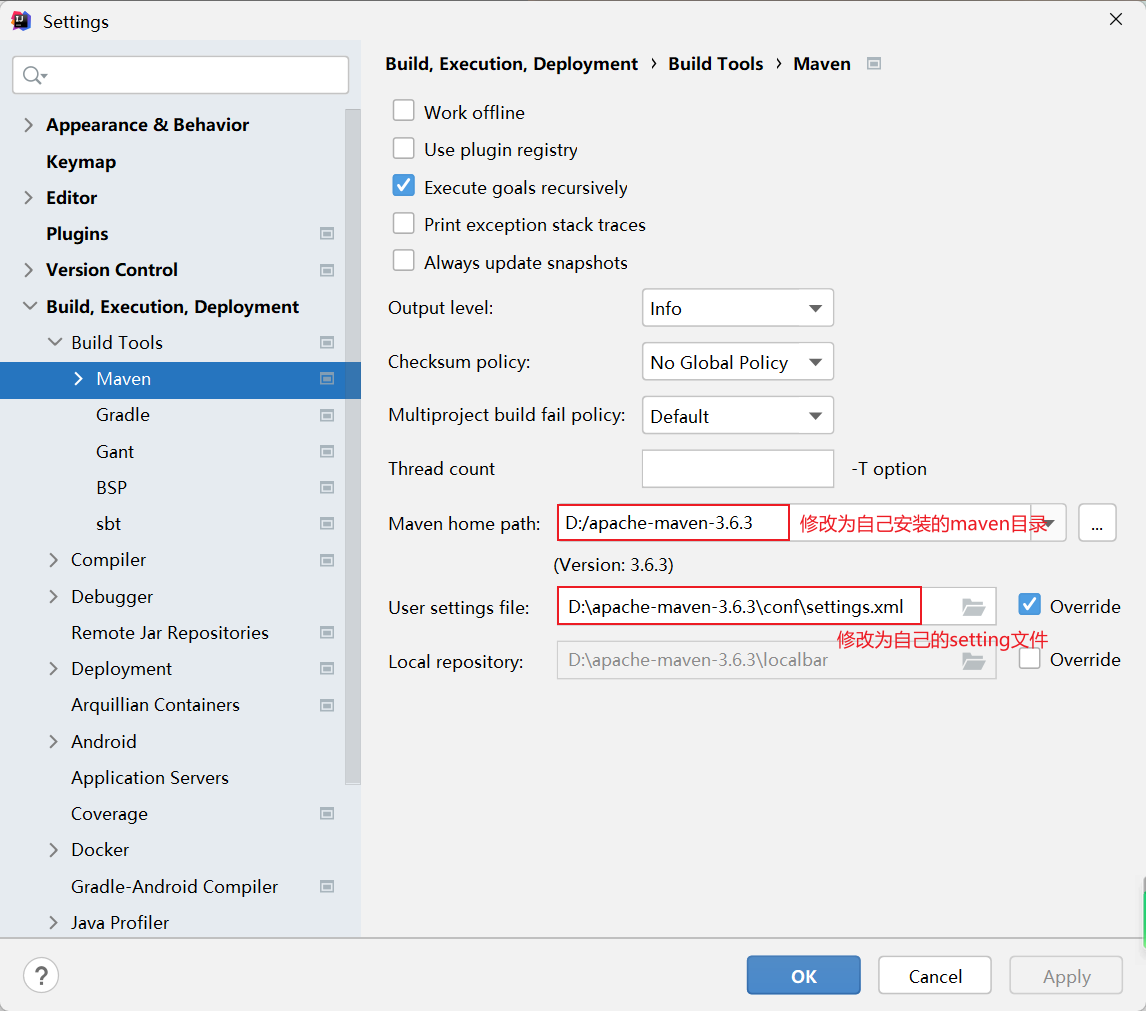Browse for user settings file folder icon
This screenshot has height=1011, width=1146.
(x=973, y=607)
